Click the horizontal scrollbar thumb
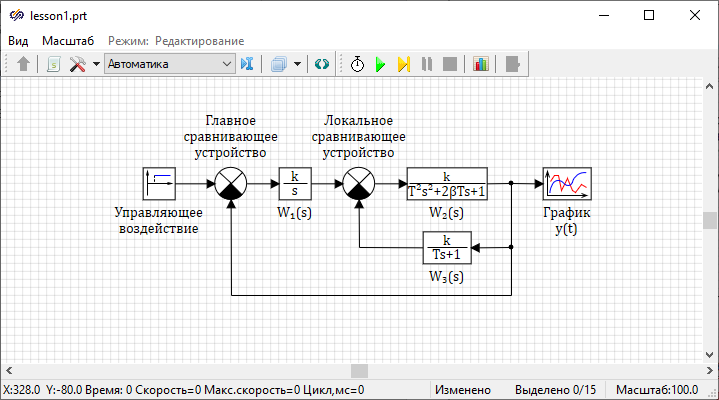 click(x=359, y=372)
